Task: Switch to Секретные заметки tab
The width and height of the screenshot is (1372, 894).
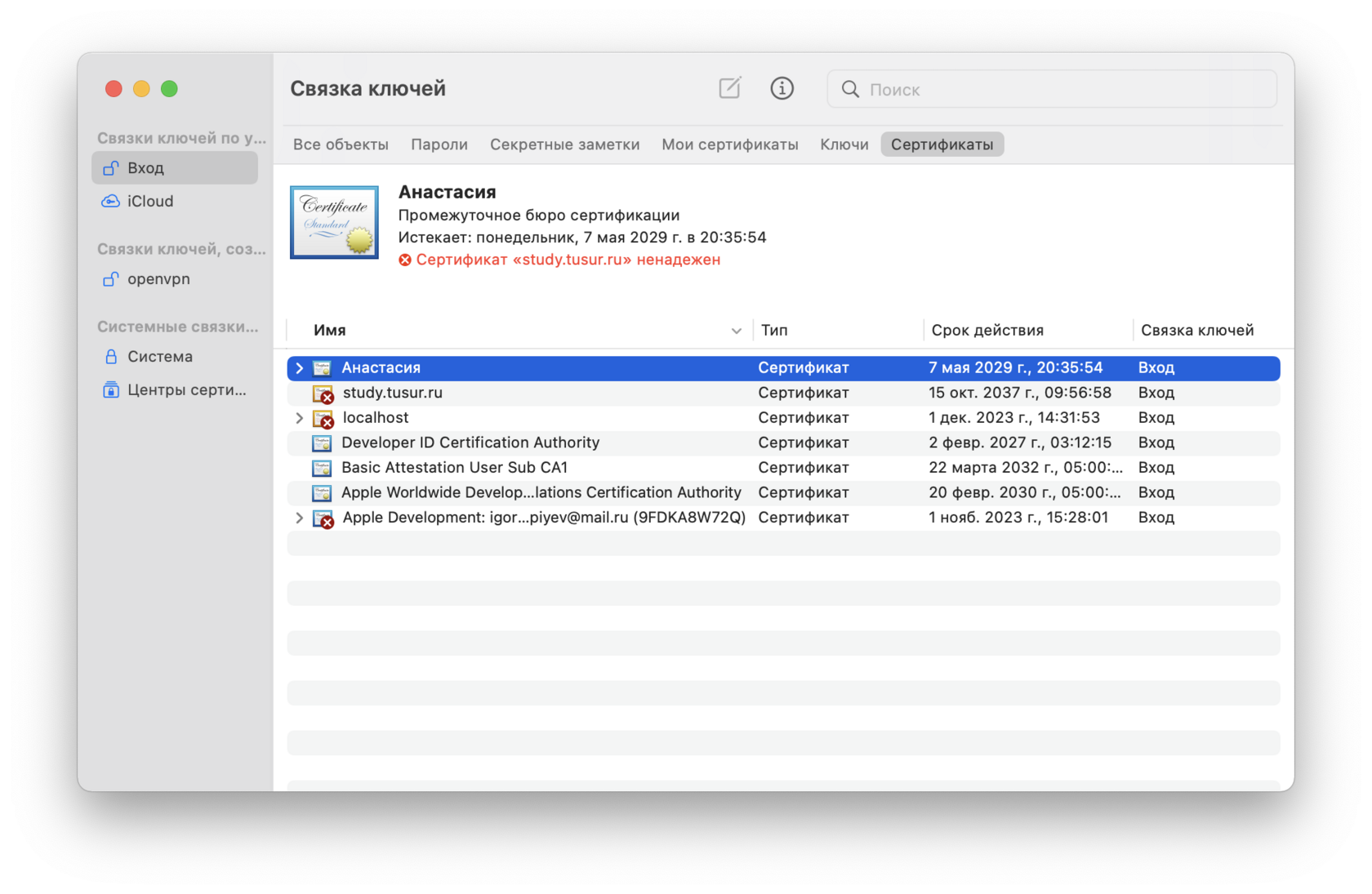Action: pos(564,145)
